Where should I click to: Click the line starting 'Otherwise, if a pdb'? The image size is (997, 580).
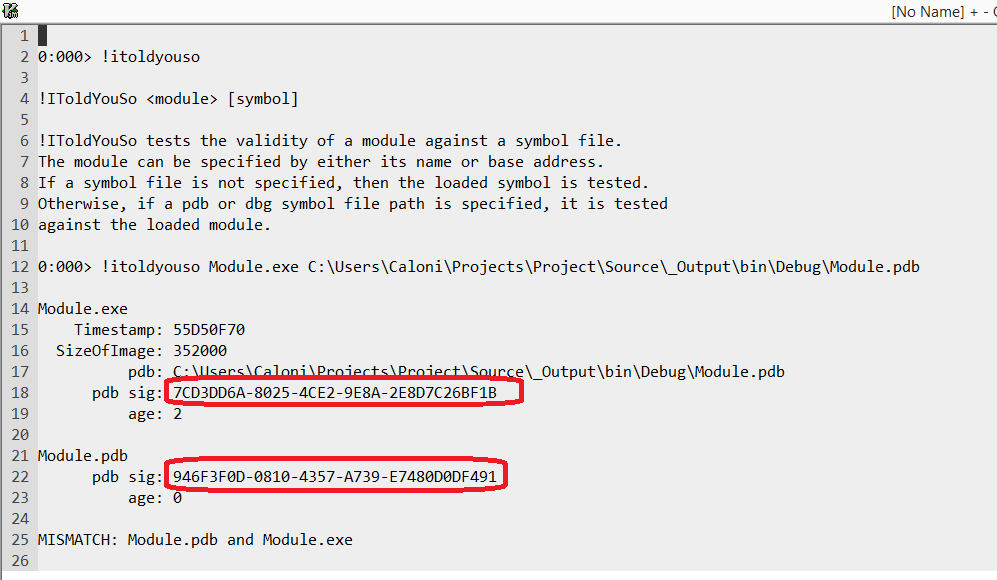tap(352, 204)
